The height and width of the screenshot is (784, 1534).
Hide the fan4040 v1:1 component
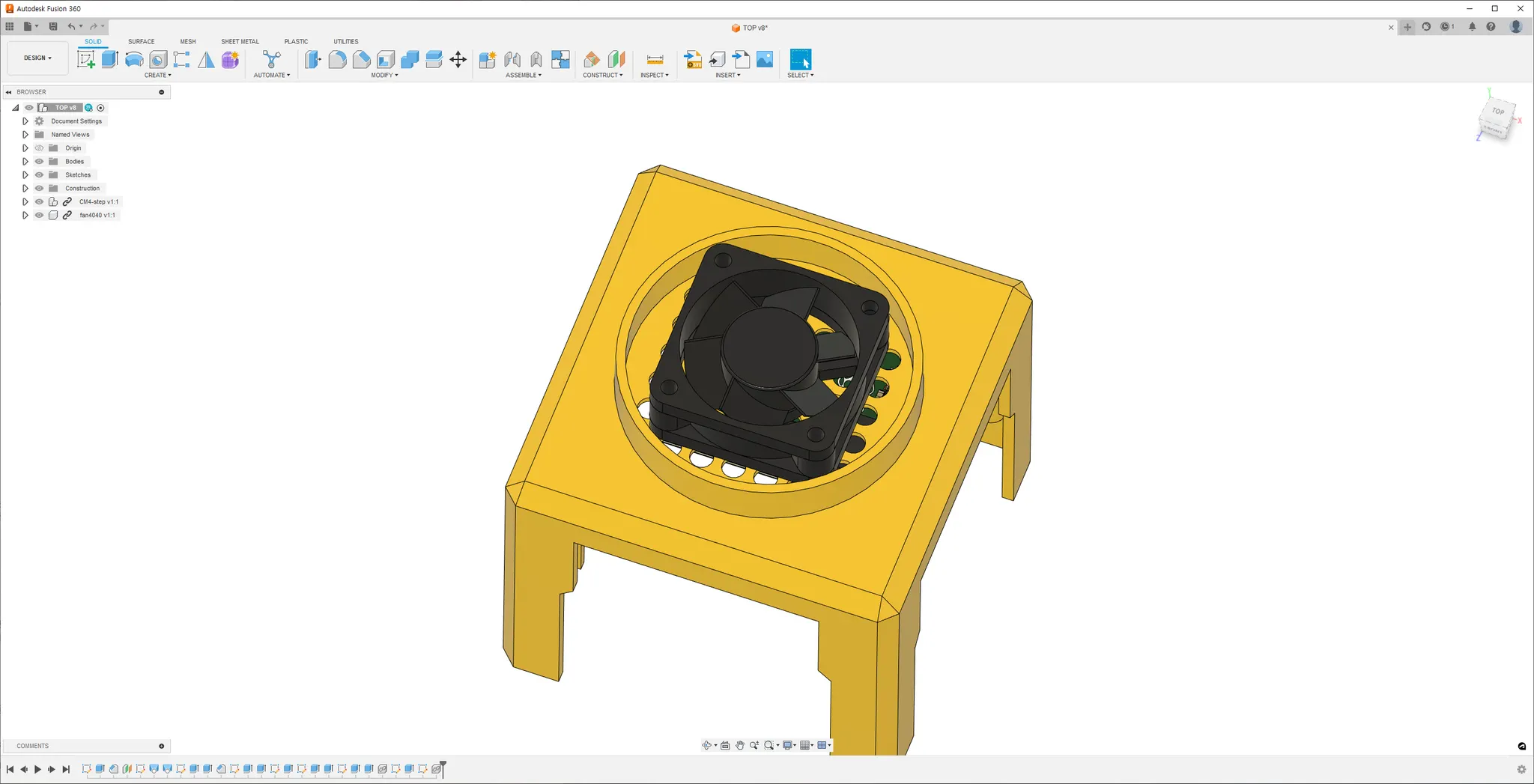tap(40, 216)
